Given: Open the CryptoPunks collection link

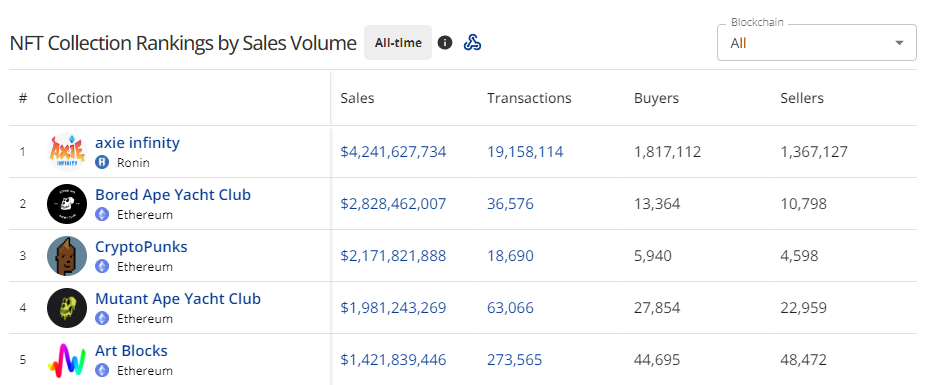Looking at the screenshot, I should [x=142, y=246].
